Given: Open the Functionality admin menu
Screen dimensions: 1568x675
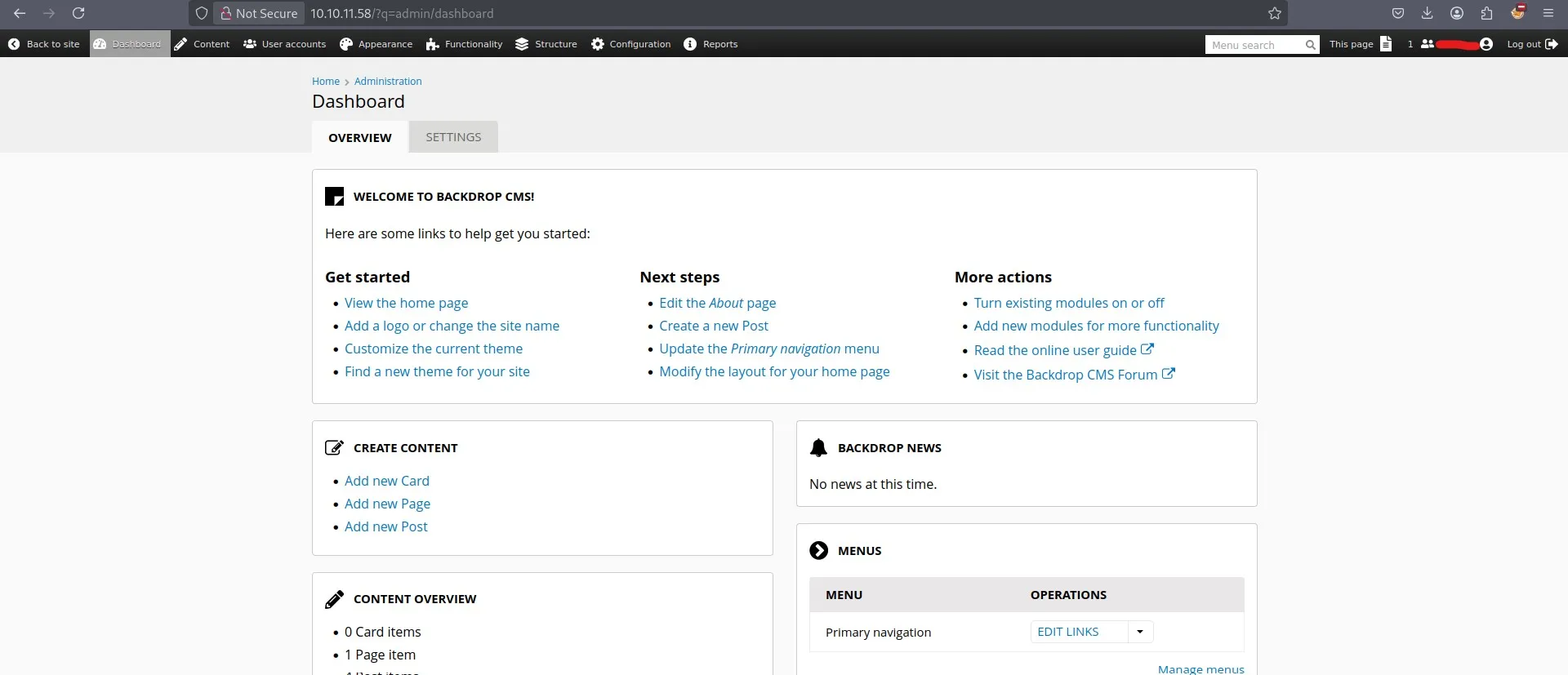Looking at the screenshot, I should pos(464,44).
